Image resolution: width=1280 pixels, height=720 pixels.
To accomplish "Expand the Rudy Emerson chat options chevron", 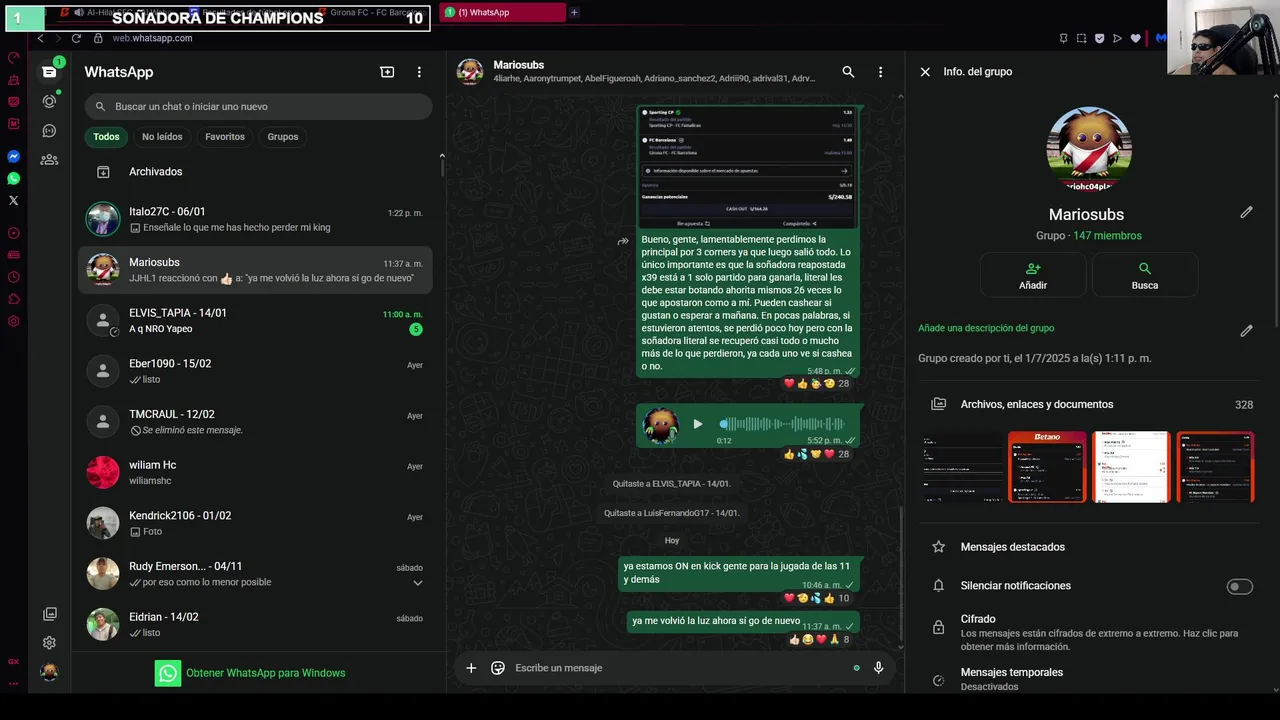I will pos(418,583).
